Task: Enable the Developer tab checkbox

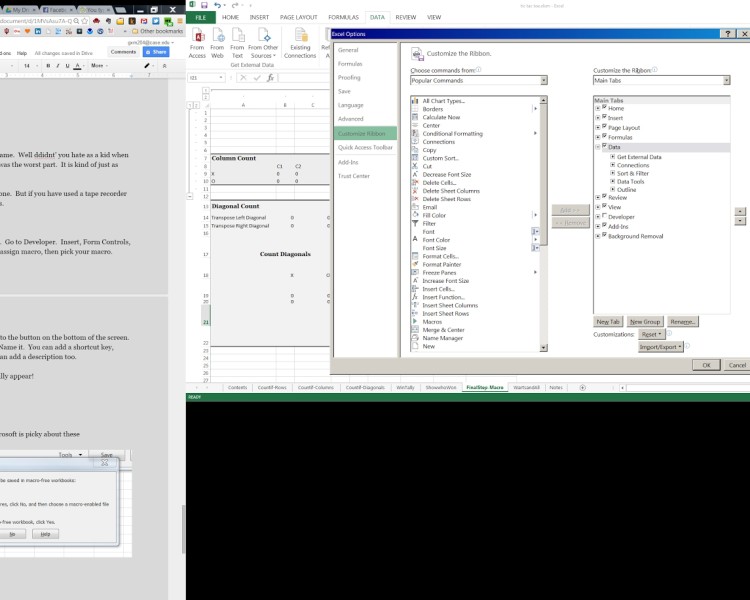Action: (x=604, y=216)
